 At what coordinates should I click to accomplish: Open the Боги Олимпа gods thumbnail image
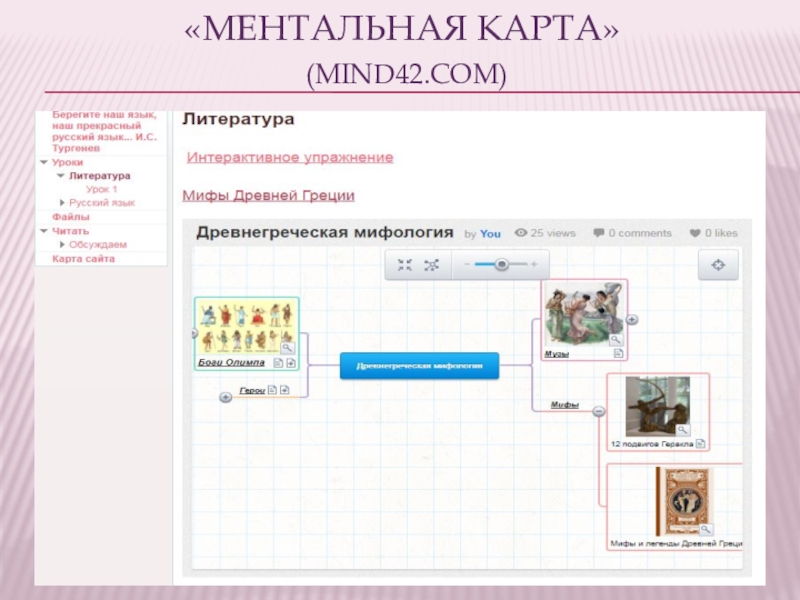coord(246,327)
